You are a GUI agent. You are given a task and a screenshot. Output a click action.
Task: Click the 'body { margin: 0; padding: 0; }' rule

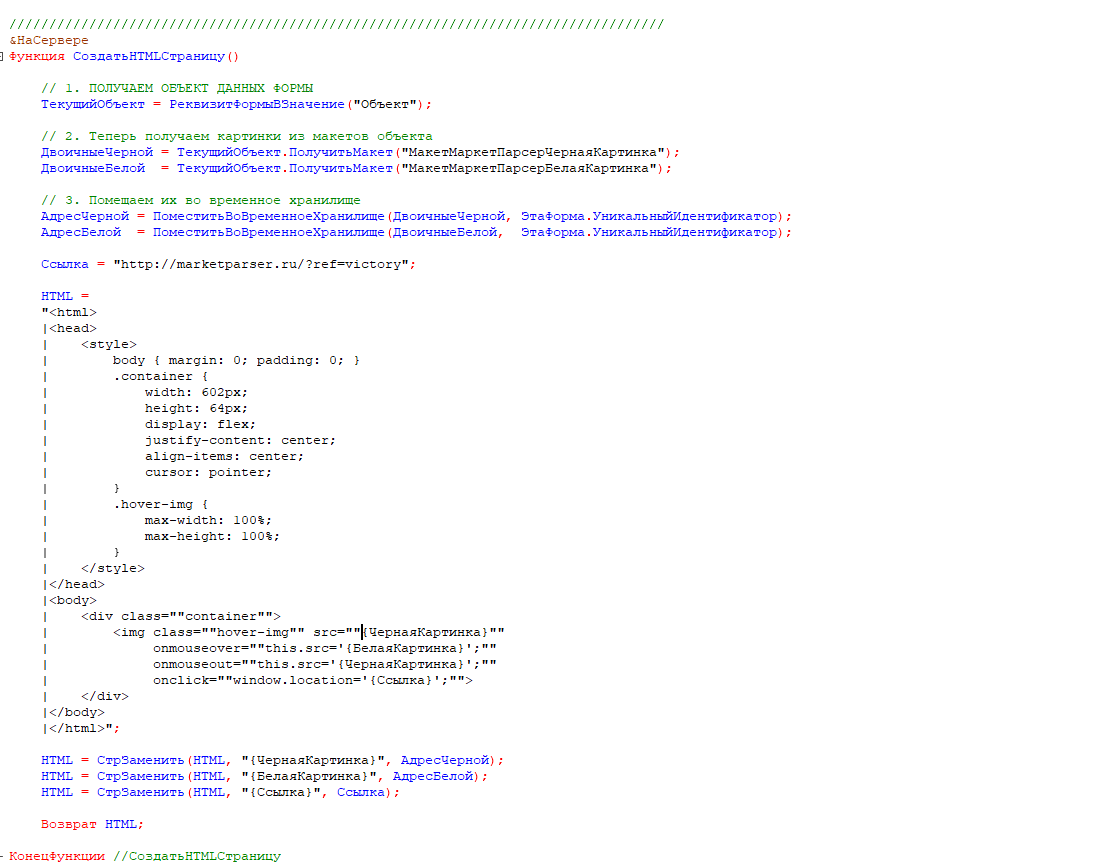(x=237, y=360)
